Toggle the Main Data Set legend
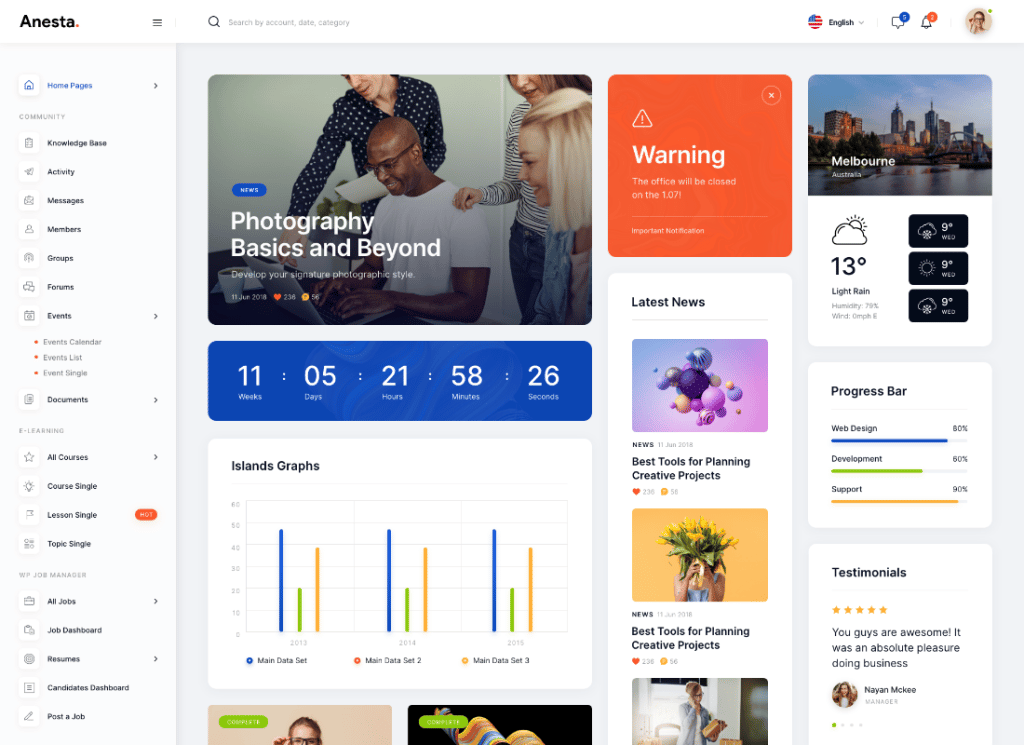 [x=276, y=660]
